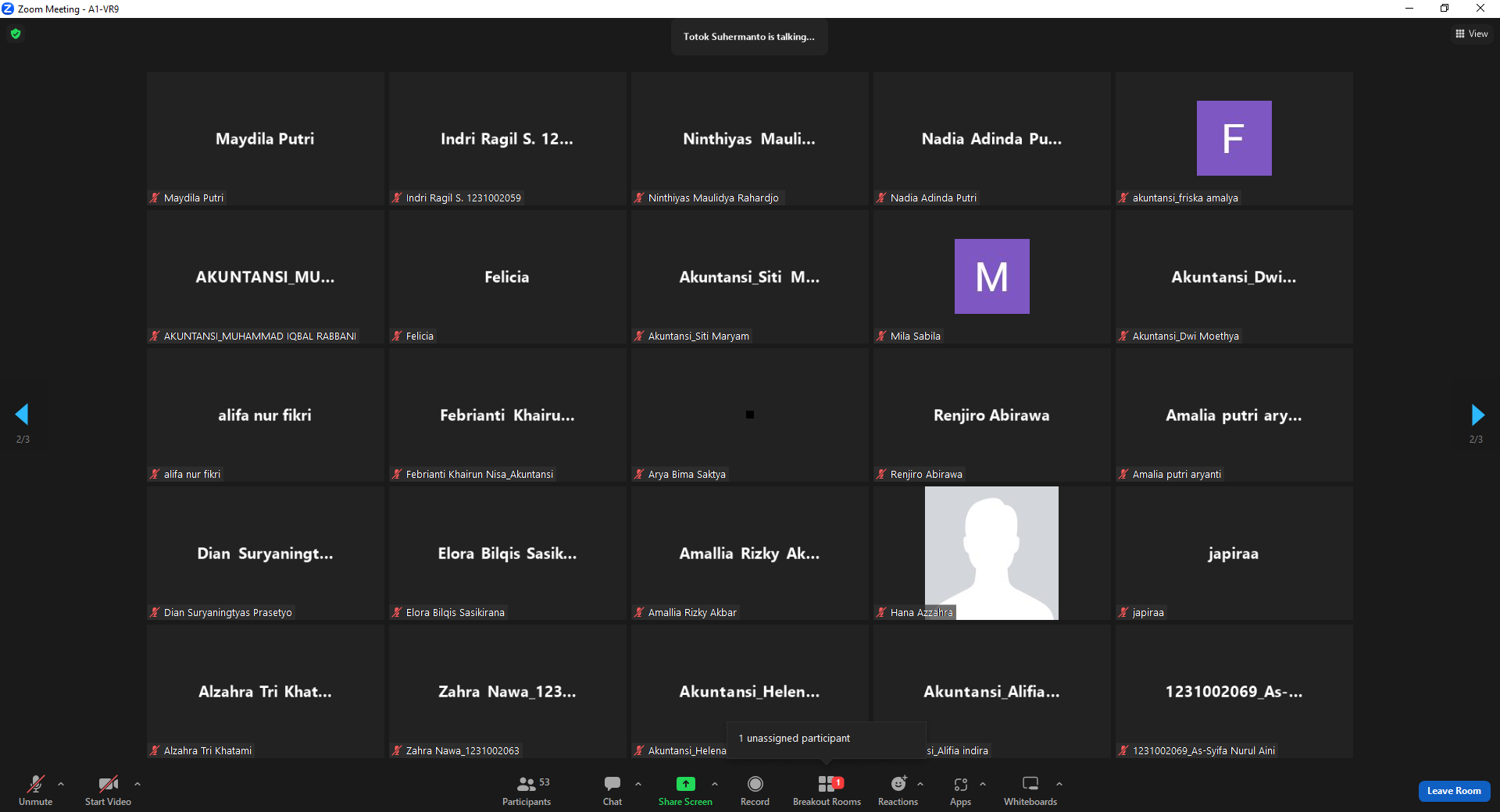Click Indri Ragil S. muted mic icon
Viewport: 1500px width, 812px height.
click(x=397, y=198)
